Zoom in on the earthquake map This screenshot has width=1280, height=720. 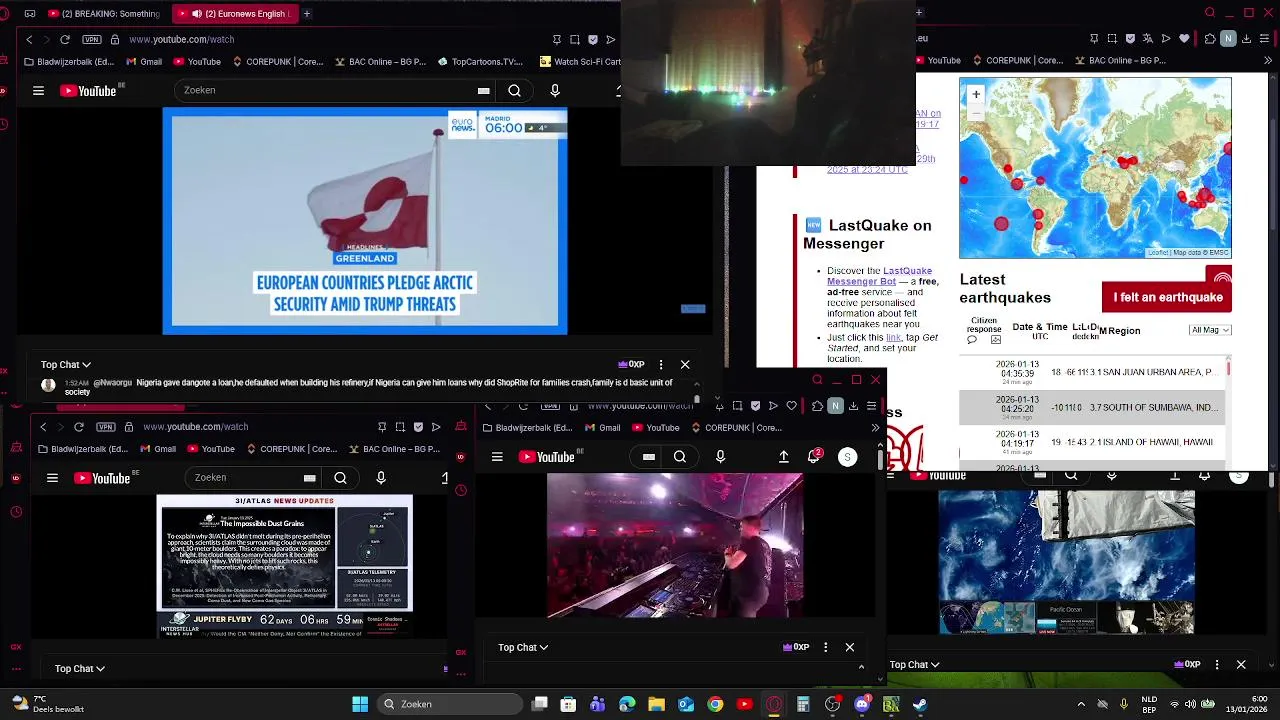click(x=976, y=94)
